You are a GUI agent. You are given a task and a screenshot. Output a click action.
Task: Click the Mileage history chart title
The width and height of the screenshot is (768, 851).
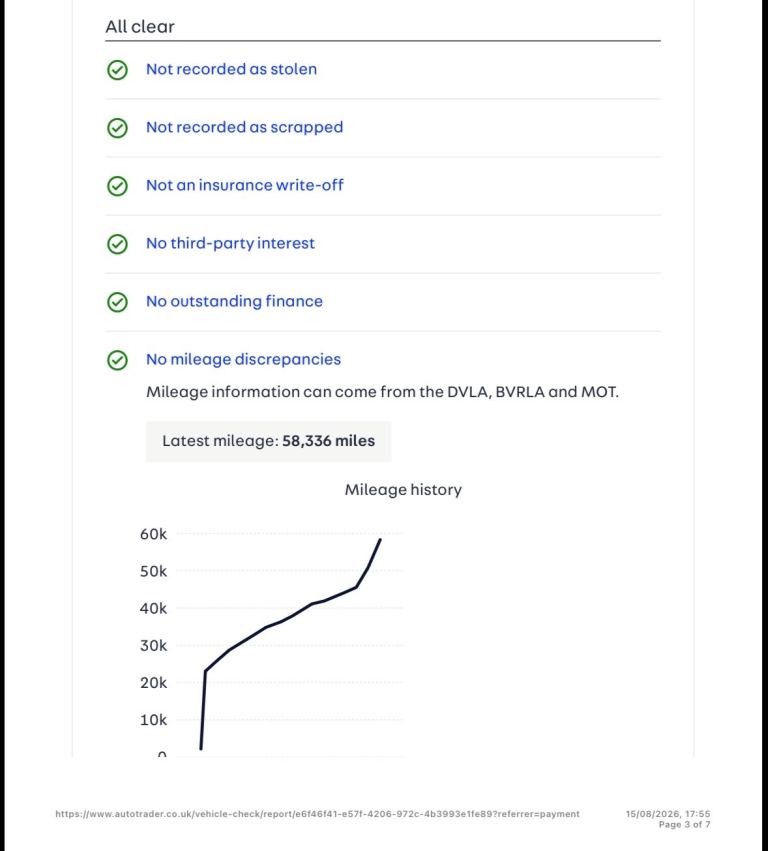[x=403, y=490]
